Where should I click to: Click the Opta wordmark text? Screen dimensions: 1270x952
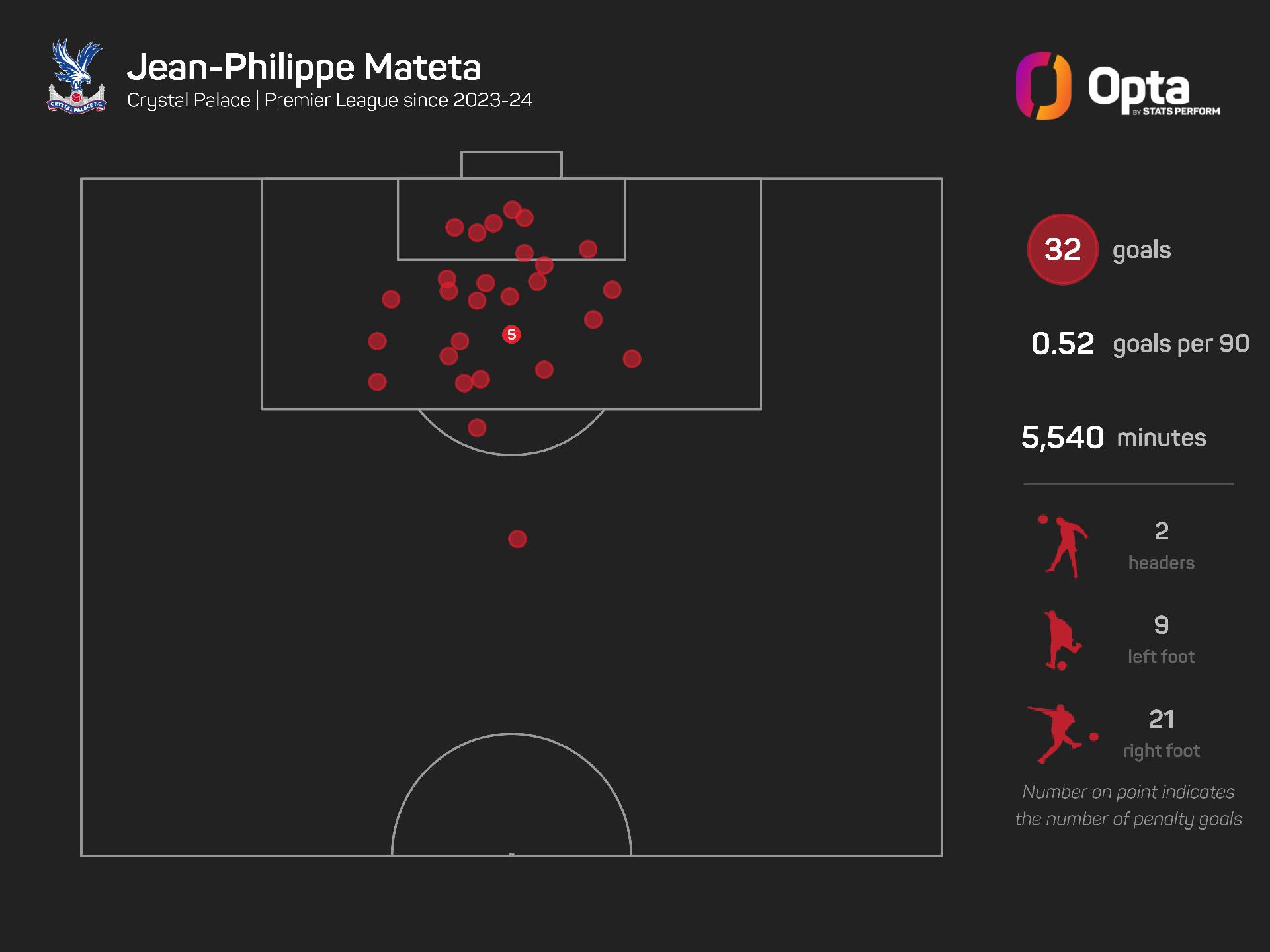click(1139, 87)
